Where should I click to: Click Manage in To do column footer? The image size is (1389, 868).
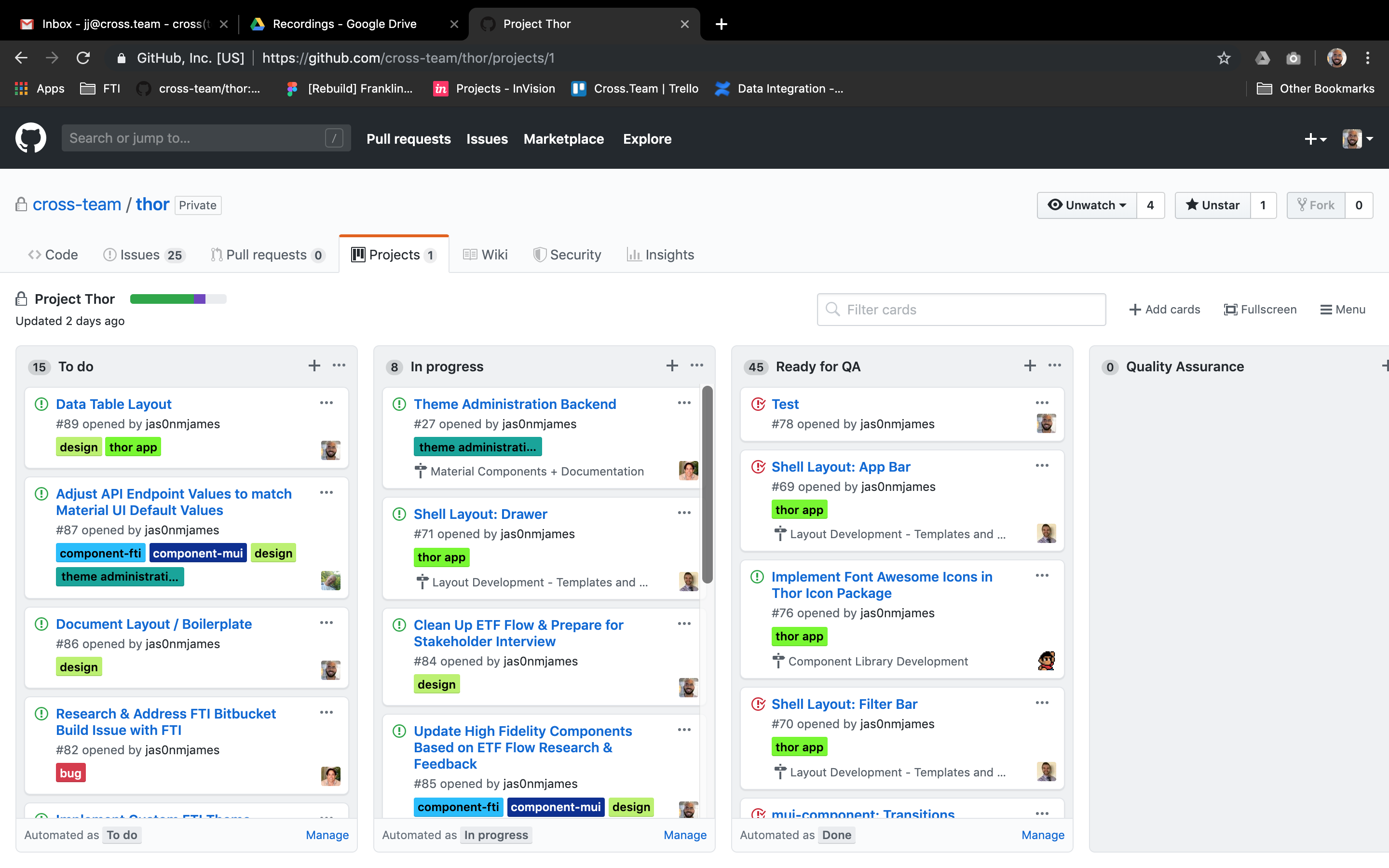(327, 835)
